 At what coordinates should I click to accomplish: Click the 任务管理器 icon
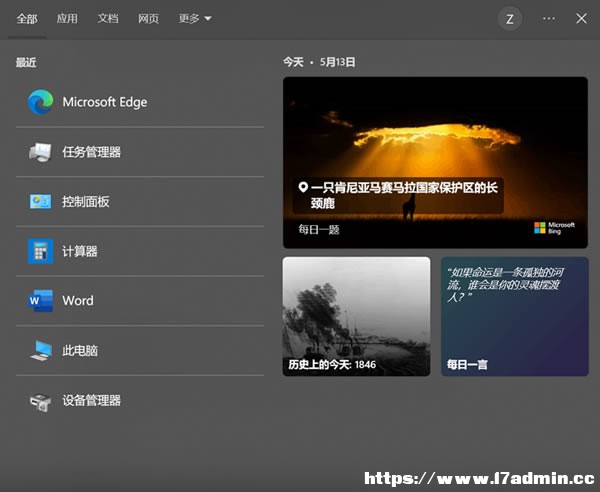[x=40, y=152]
